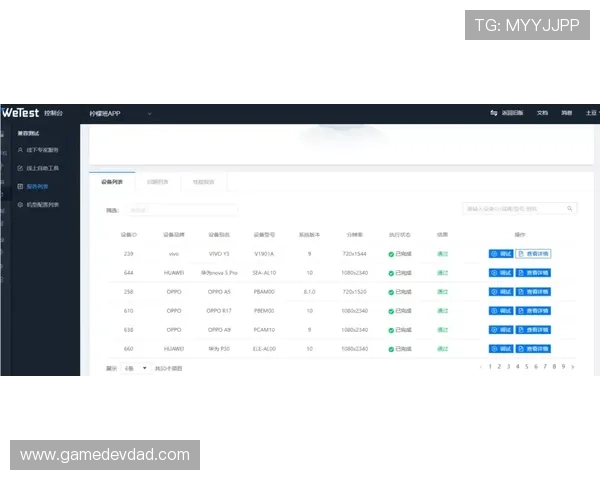Go to page 1
This screenshot has height=480, width=600.
click(490, 367)
